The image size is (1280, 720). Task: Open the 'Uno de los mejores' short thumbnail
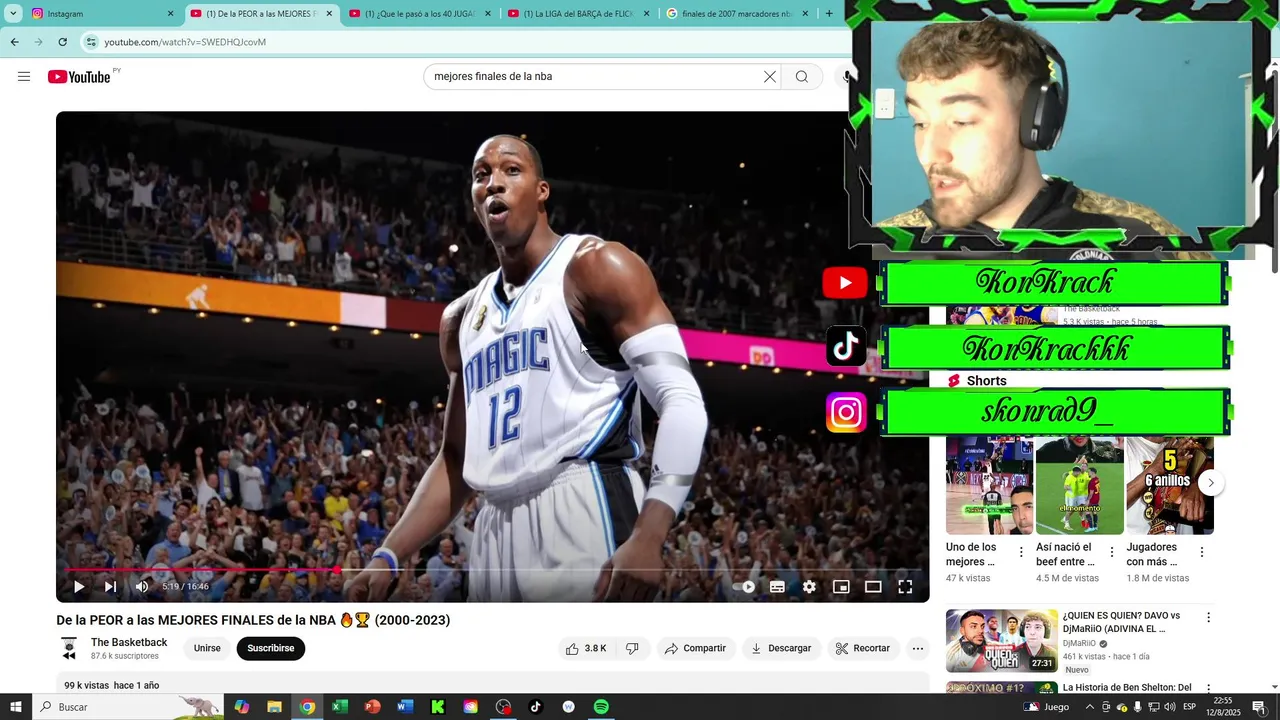tap(989, 486)
